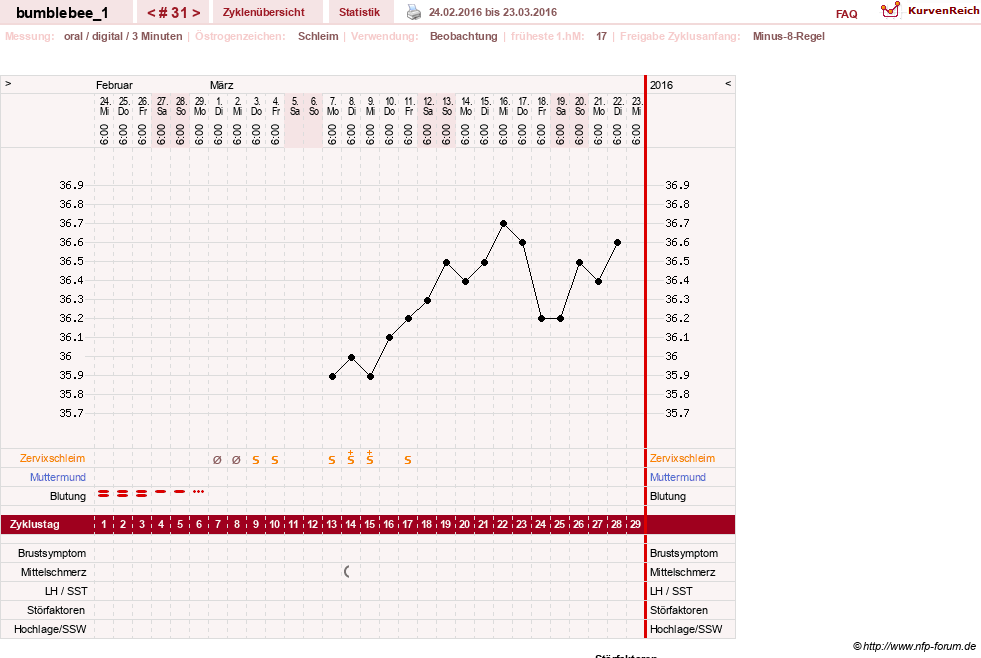Click the 'Minus-8-Regel' setting value

(x=788, y=36)
